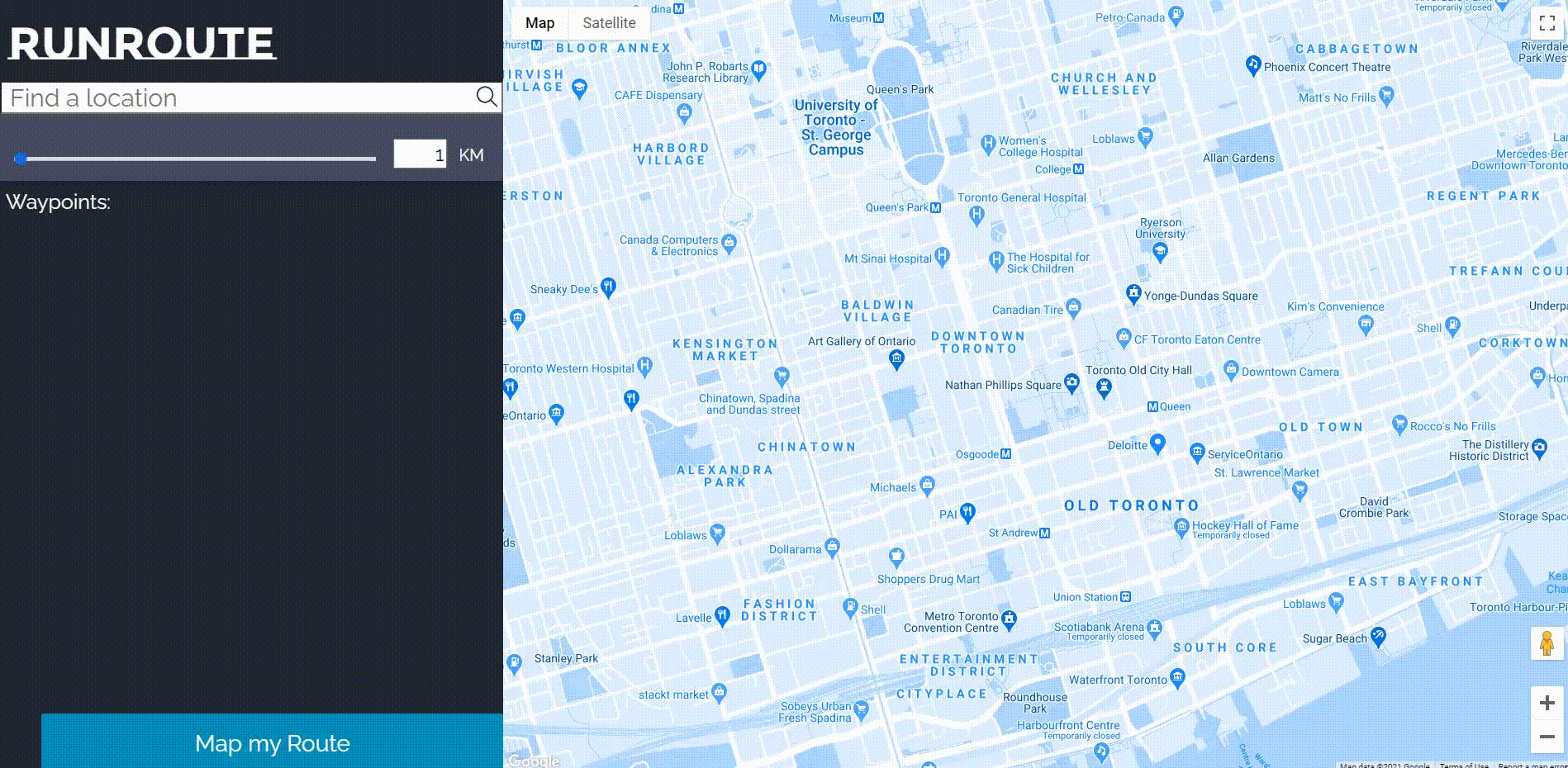1568x768 pixels.
Task: Click Kim's Convenience store marker
Action: coord(1366,325)
